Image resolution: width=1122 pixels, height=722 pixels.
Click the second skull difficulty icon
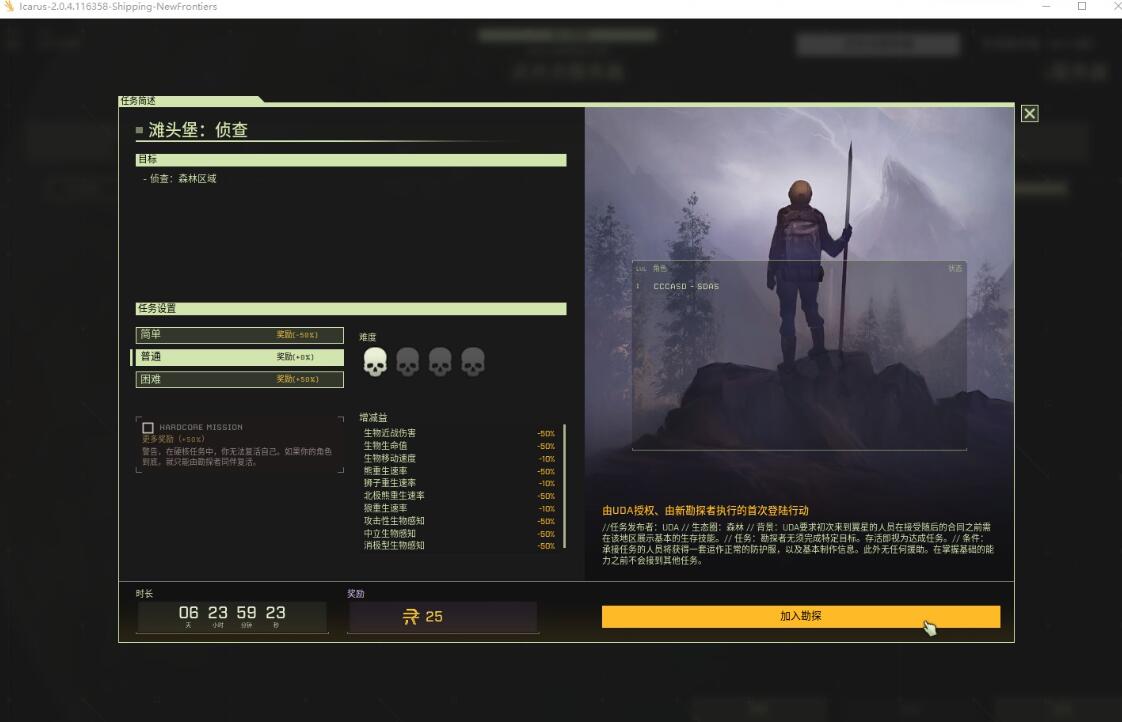pos(408,362)
